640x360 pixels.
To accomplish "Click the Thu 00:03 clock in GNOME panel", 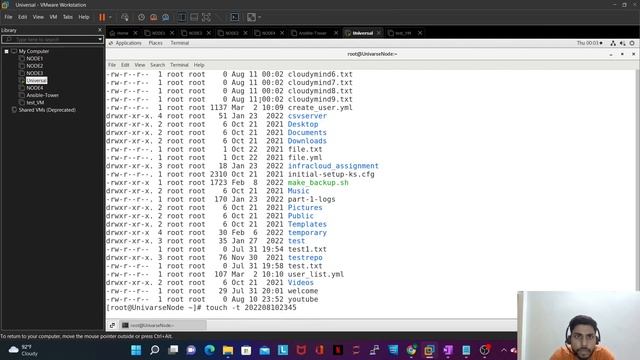I will click(589, 43).
